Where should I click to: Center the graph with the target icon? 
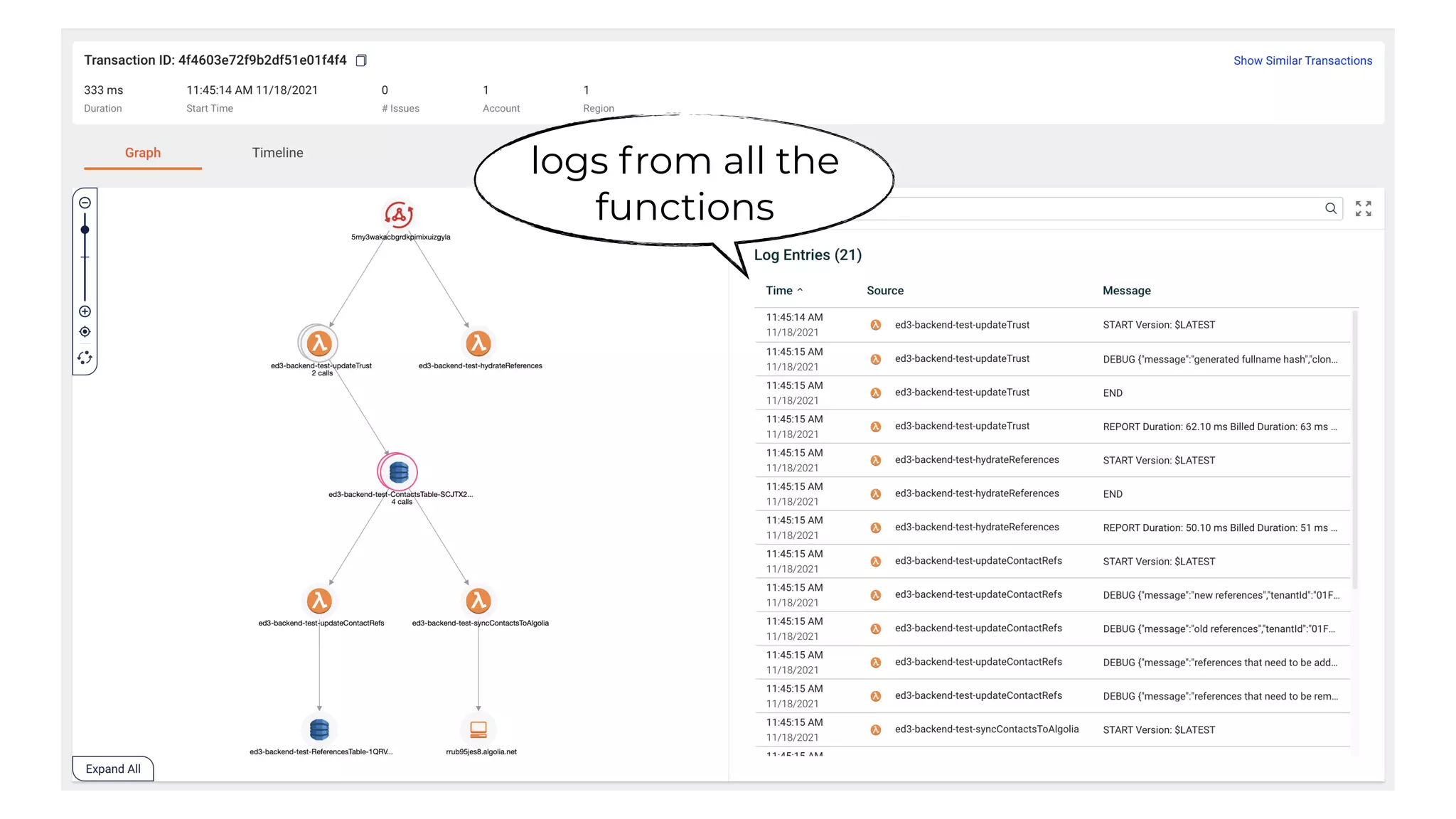(85, 332)
